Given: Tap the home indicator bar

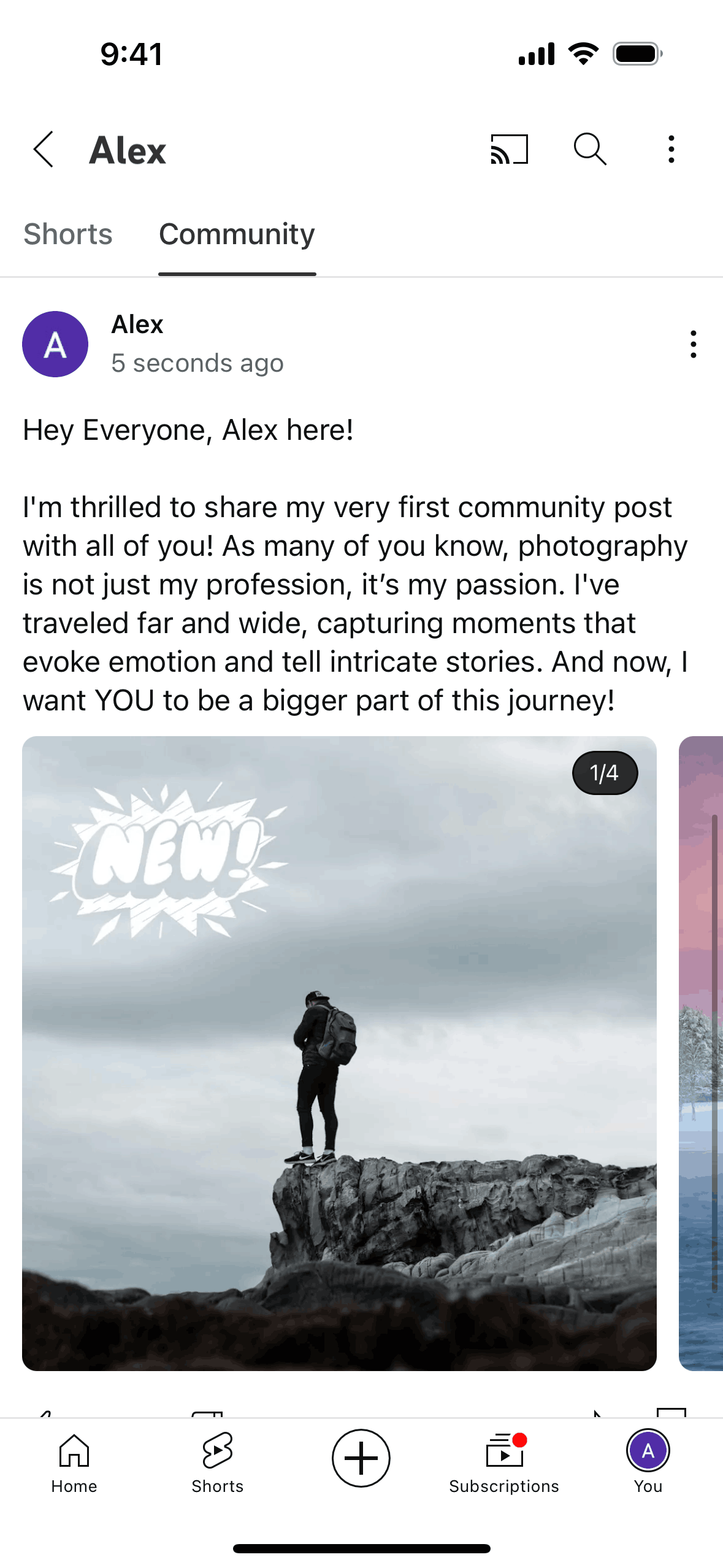Looking at the screenshot, I should click(361, 1548).
